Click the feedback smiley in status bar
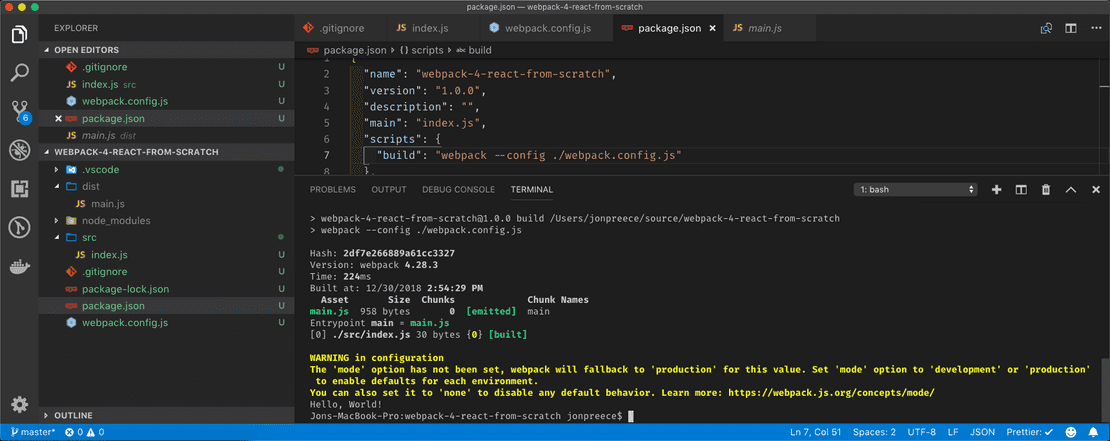1110x441 pixels. click(x=1072, y=432)
